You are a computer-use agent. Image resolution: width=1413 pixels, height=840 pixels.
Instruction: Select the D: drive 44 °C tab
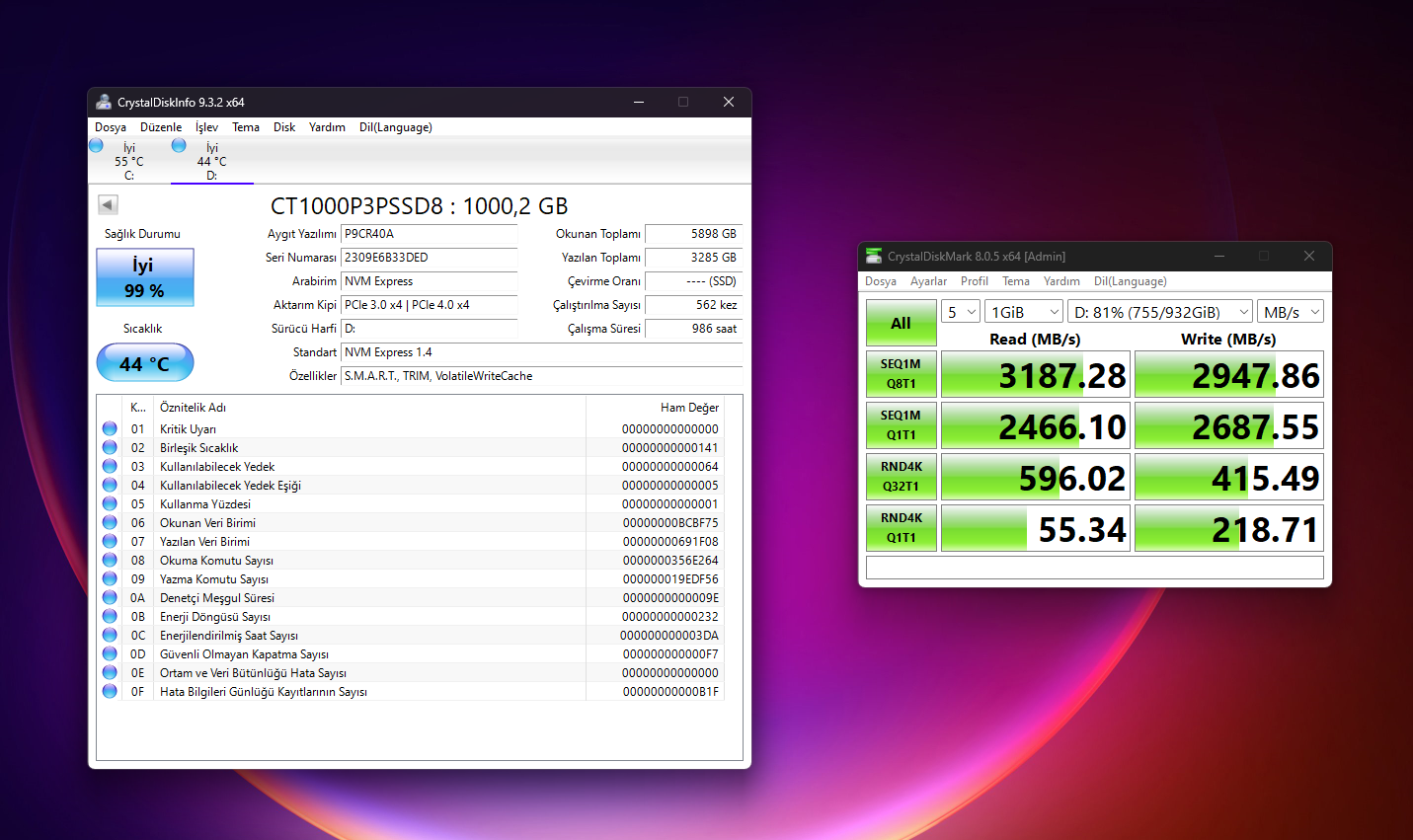tap(212, 161)
